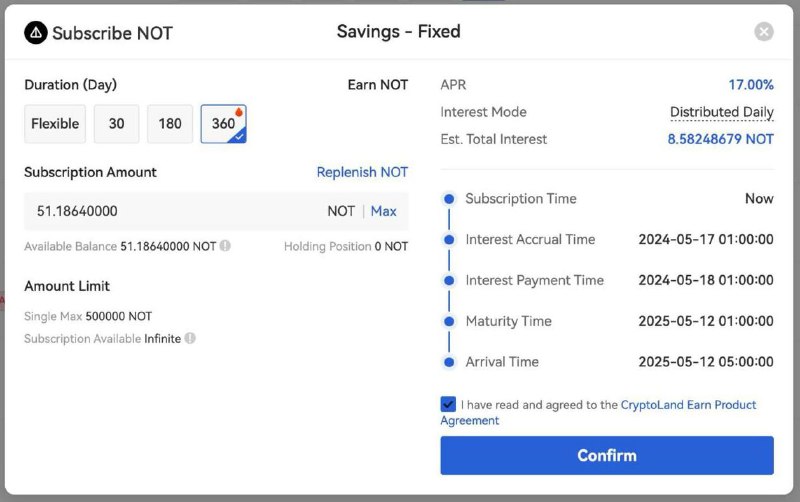
Task: Click the Subscription Time timeline dot
Action: click(449, 199)
